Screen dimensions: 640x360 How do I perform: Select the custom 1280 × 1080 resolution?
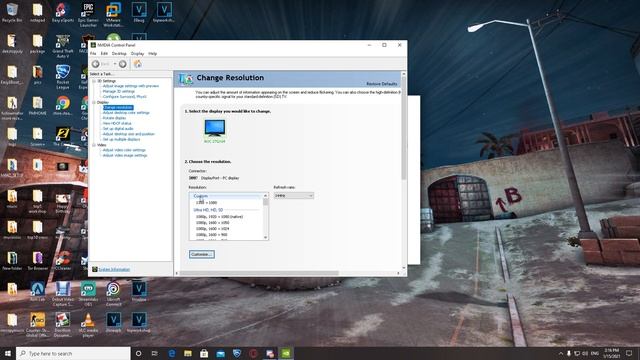[x=206, y=202]
